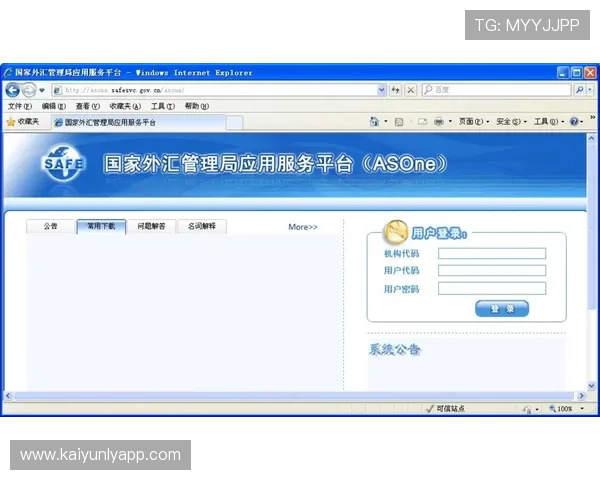Click the status bar protected mode icon
The image size is (600, 480).
point(527,409)
